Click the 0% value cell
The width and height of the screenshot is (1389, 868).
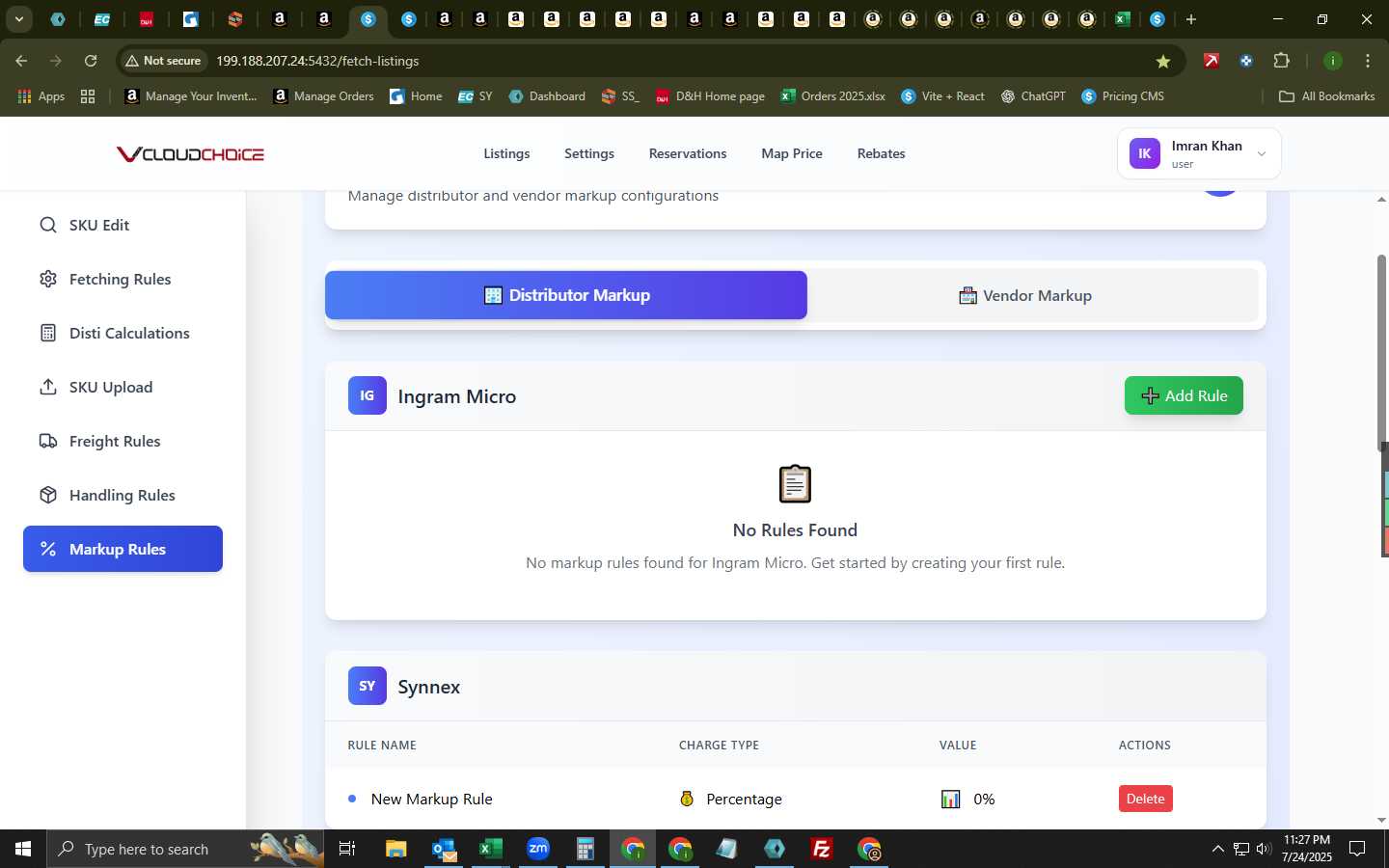point(967,799)
